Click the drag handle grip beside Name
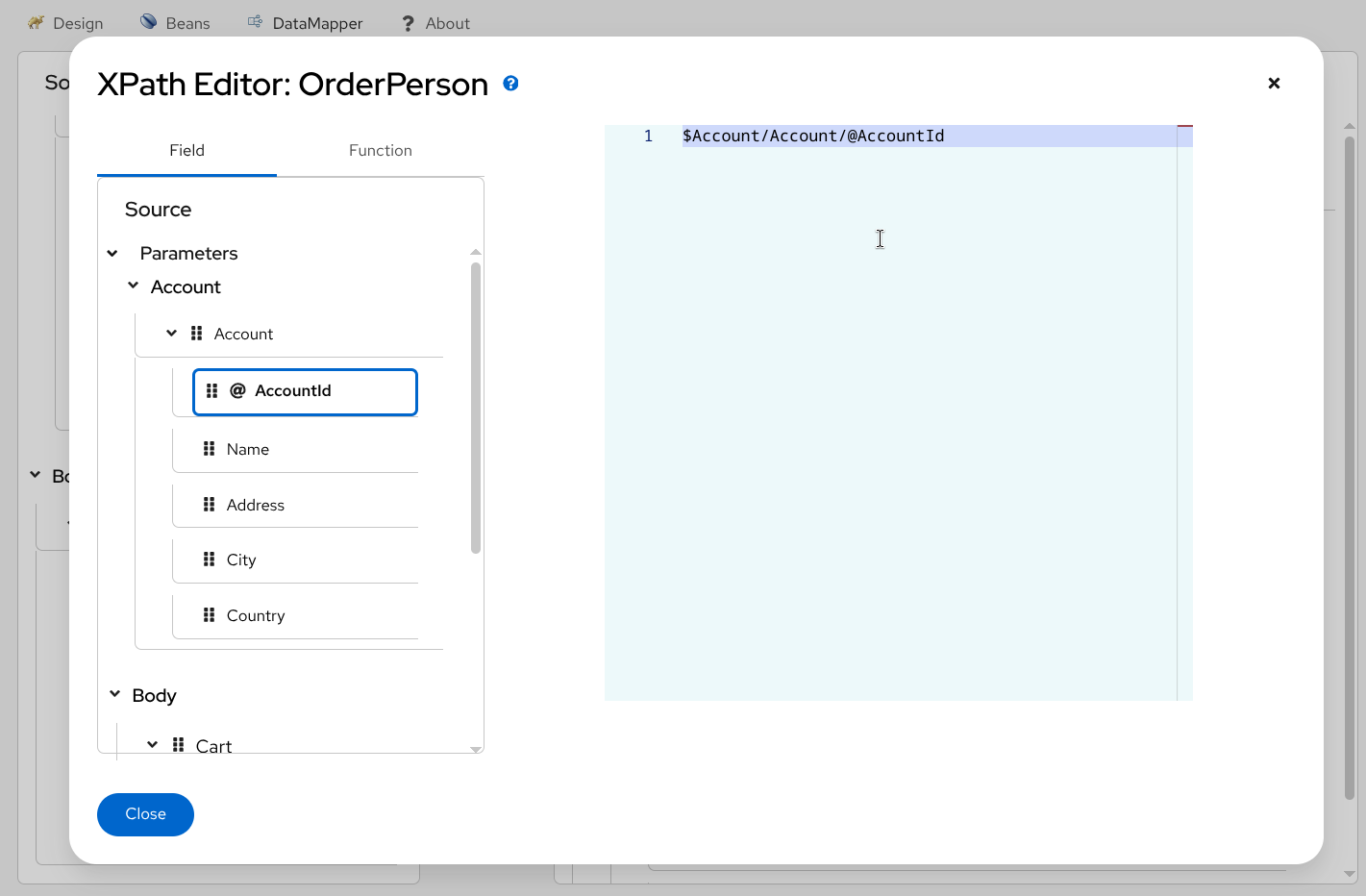This screenshot has width=1366, height=896. [x=209, y=448]
